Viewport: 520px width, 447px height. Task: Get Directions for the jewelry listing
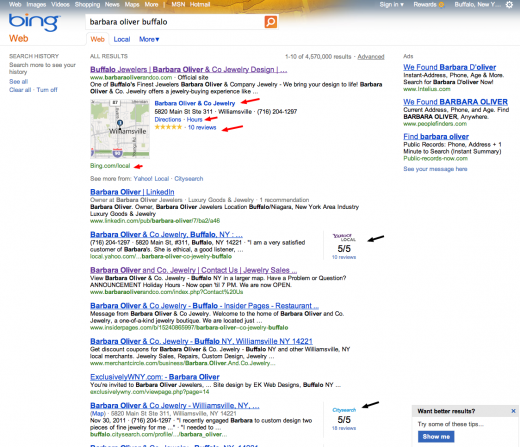(168, 119)
